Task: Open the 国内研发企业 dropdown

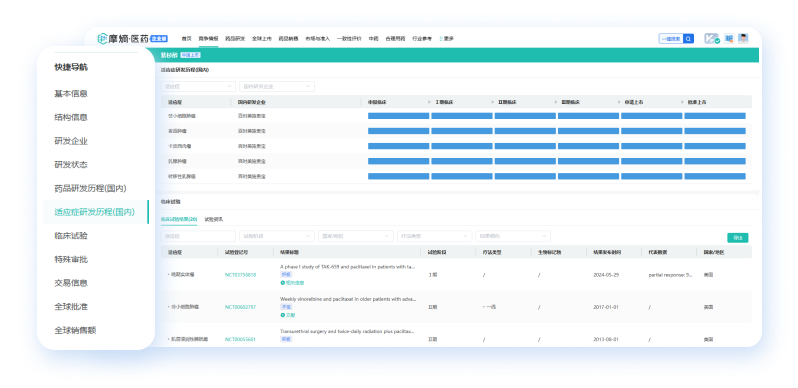Action: pos(277,87)
